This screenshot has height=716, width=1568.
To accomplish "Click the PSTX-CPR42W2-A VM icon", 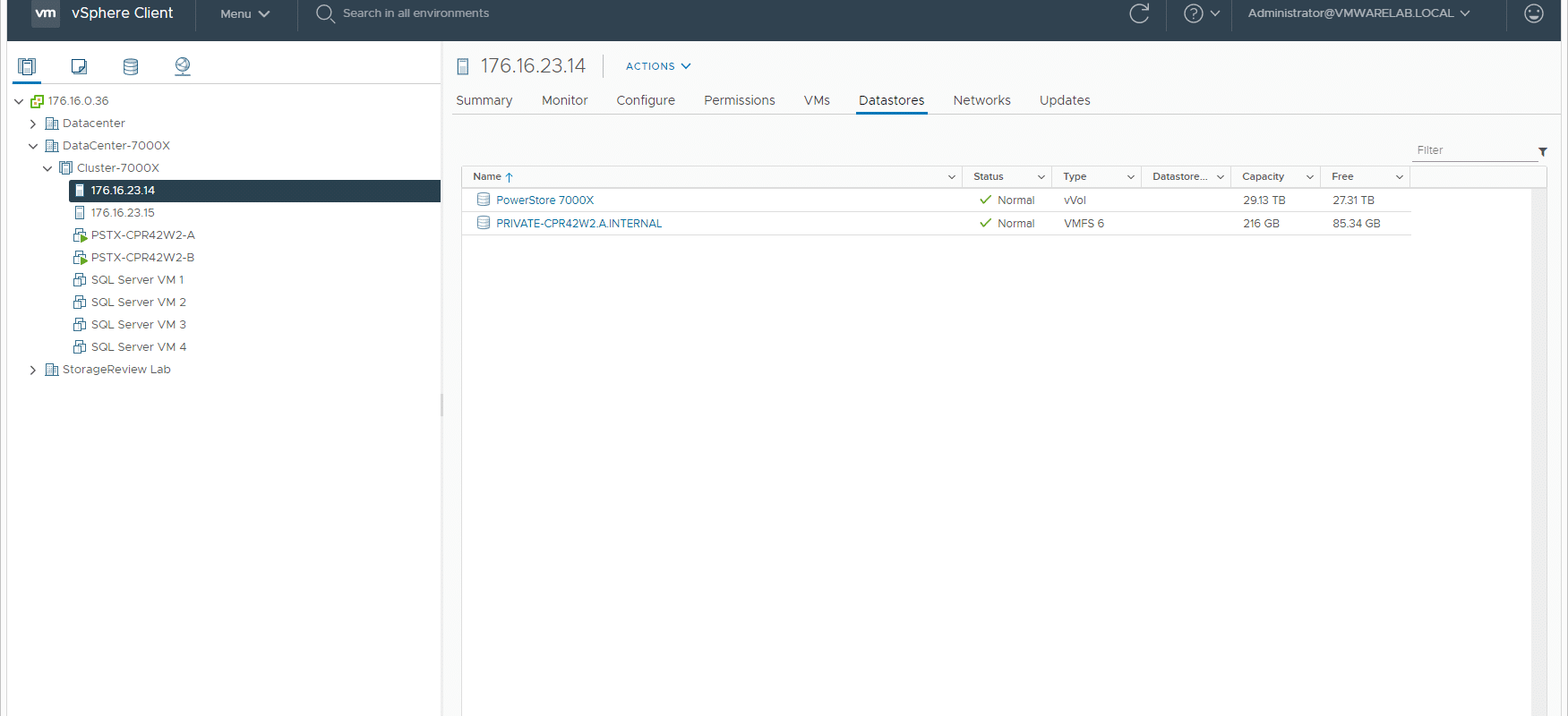I will (x=80, y=235).
